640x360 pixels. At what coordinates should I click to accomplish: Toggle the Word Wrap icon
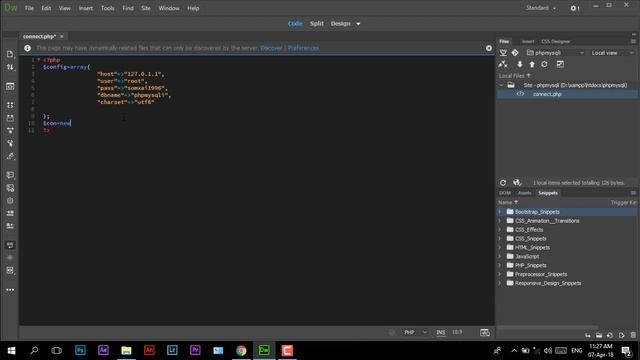coord(10,245)
